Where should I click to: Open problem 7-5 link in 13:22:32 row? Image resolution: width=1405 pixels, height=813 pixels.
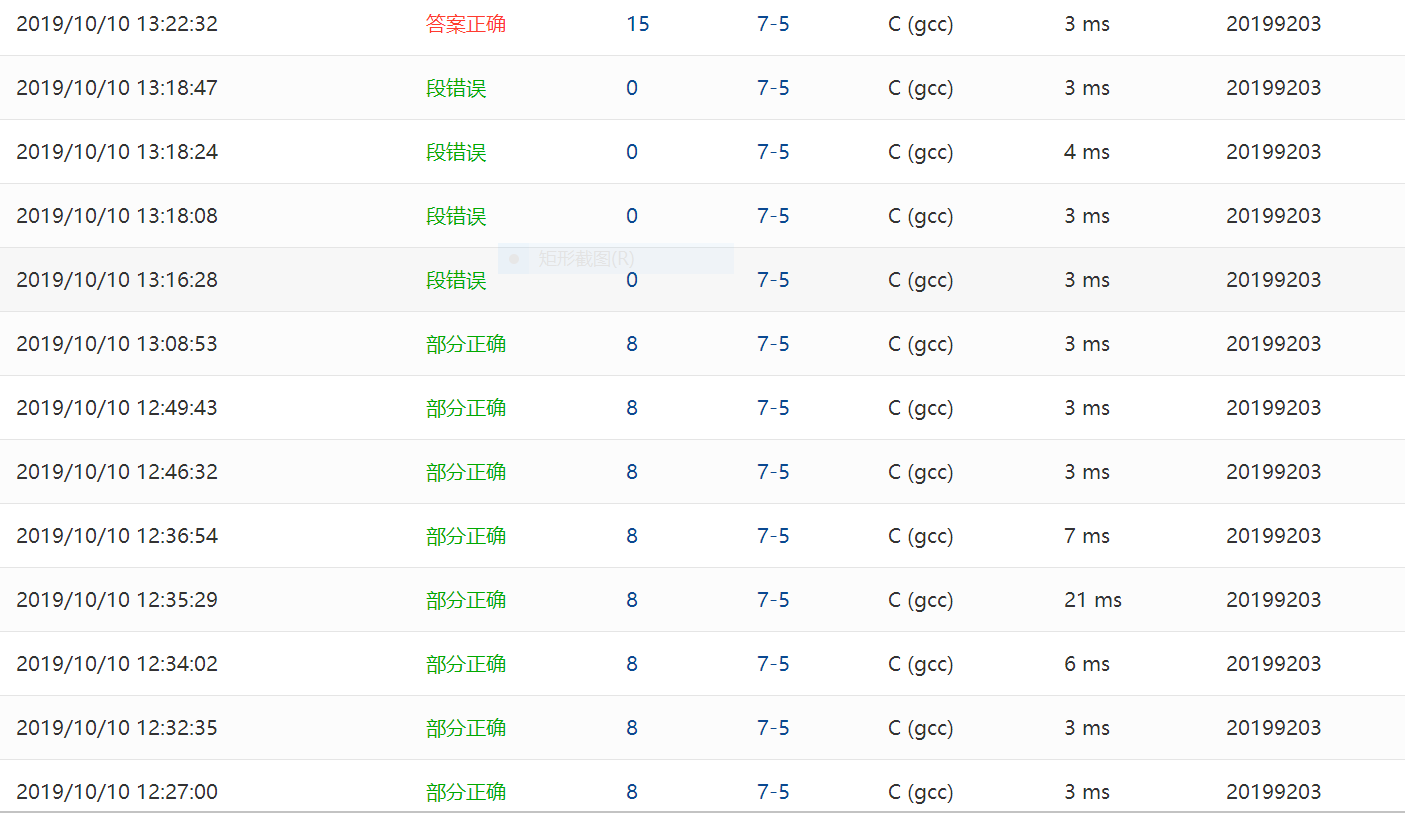[x=773, y=24]
